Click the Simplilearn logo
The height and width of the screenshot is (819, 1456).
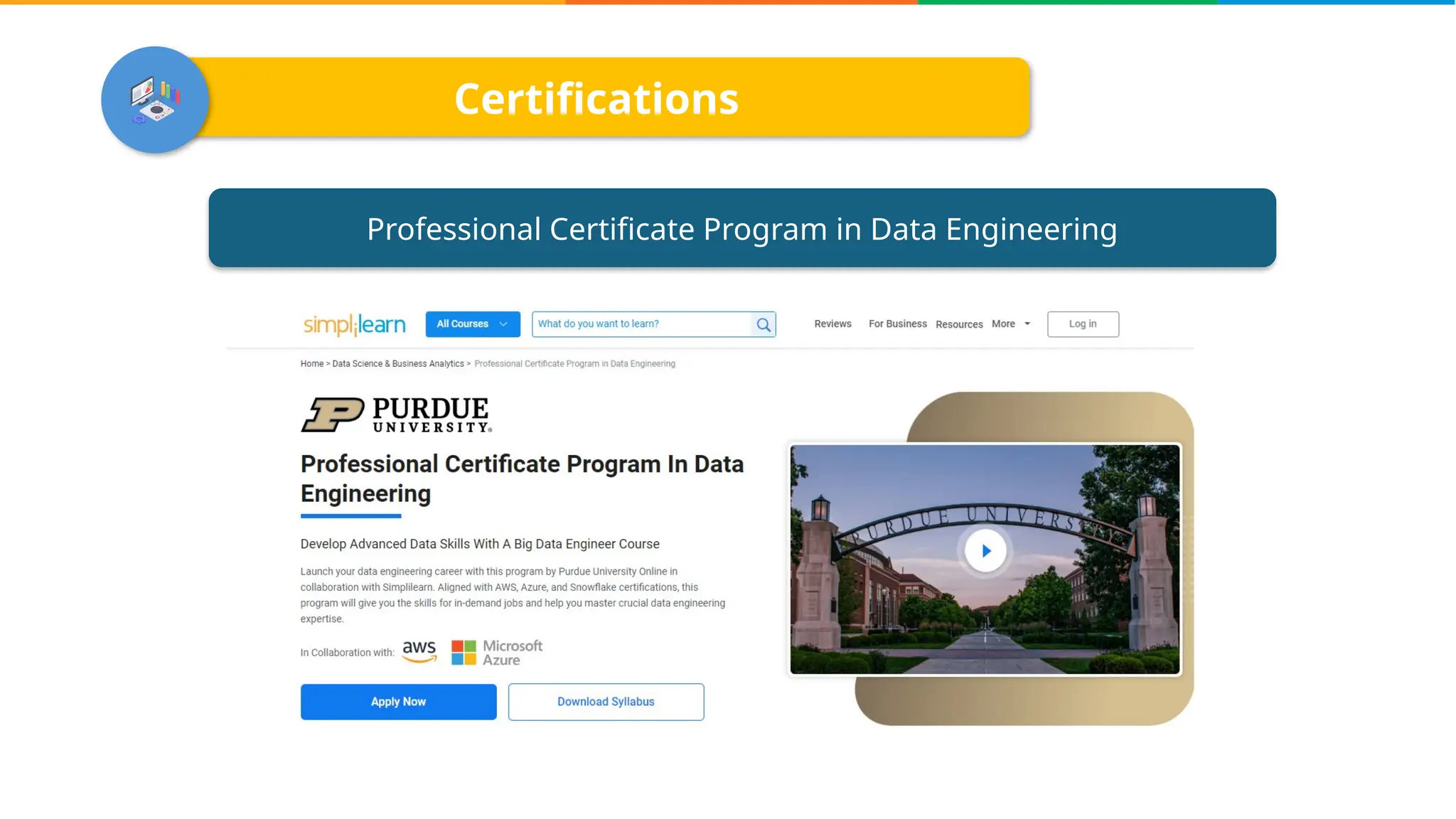(x=354, y=324)
